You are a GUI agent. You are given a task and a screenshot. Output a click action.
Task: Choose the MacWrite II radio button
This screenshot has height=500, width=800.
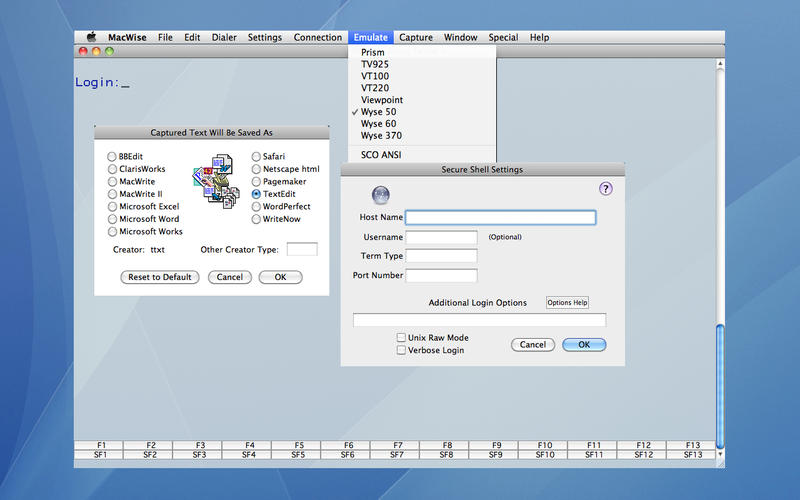pyautogui.click(x=112, y=194)
